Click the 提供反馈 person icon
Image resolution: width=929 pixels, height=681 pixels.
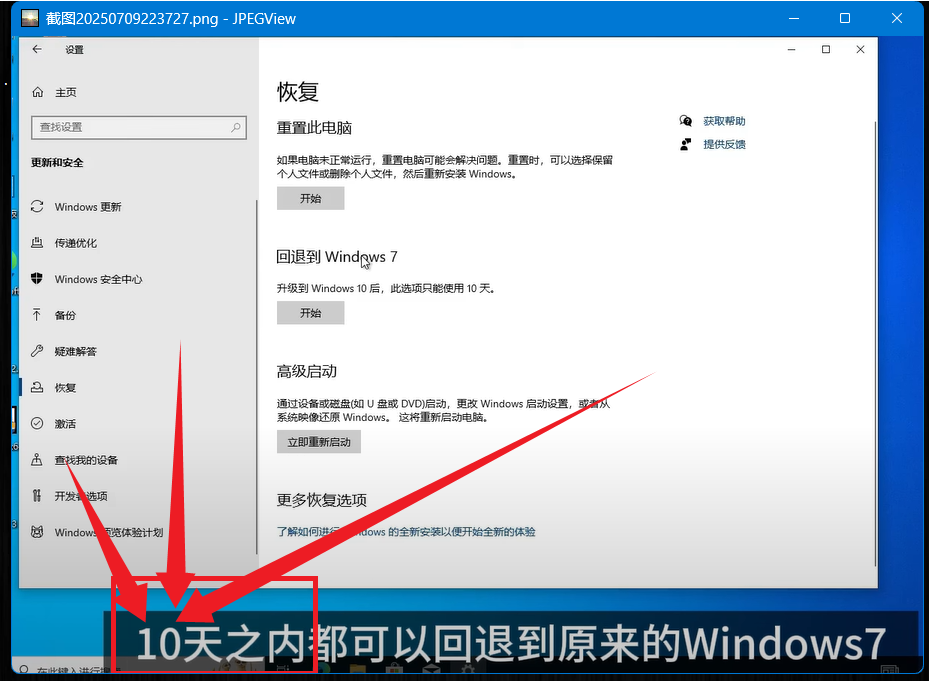[x=685, y=144]
